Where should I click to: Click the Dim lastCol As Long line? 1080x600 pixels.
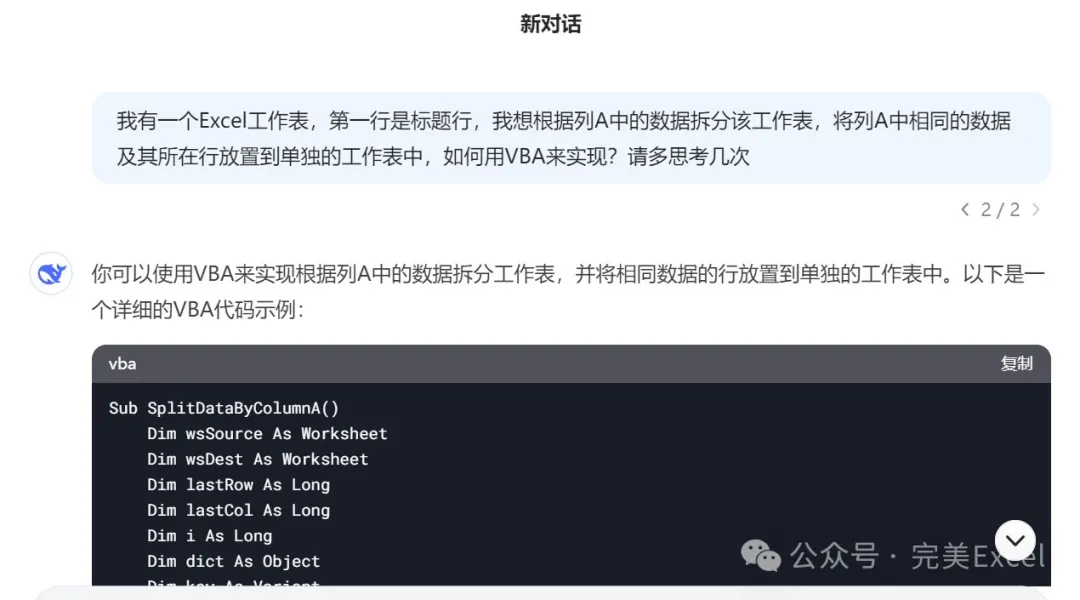(238, 510)
